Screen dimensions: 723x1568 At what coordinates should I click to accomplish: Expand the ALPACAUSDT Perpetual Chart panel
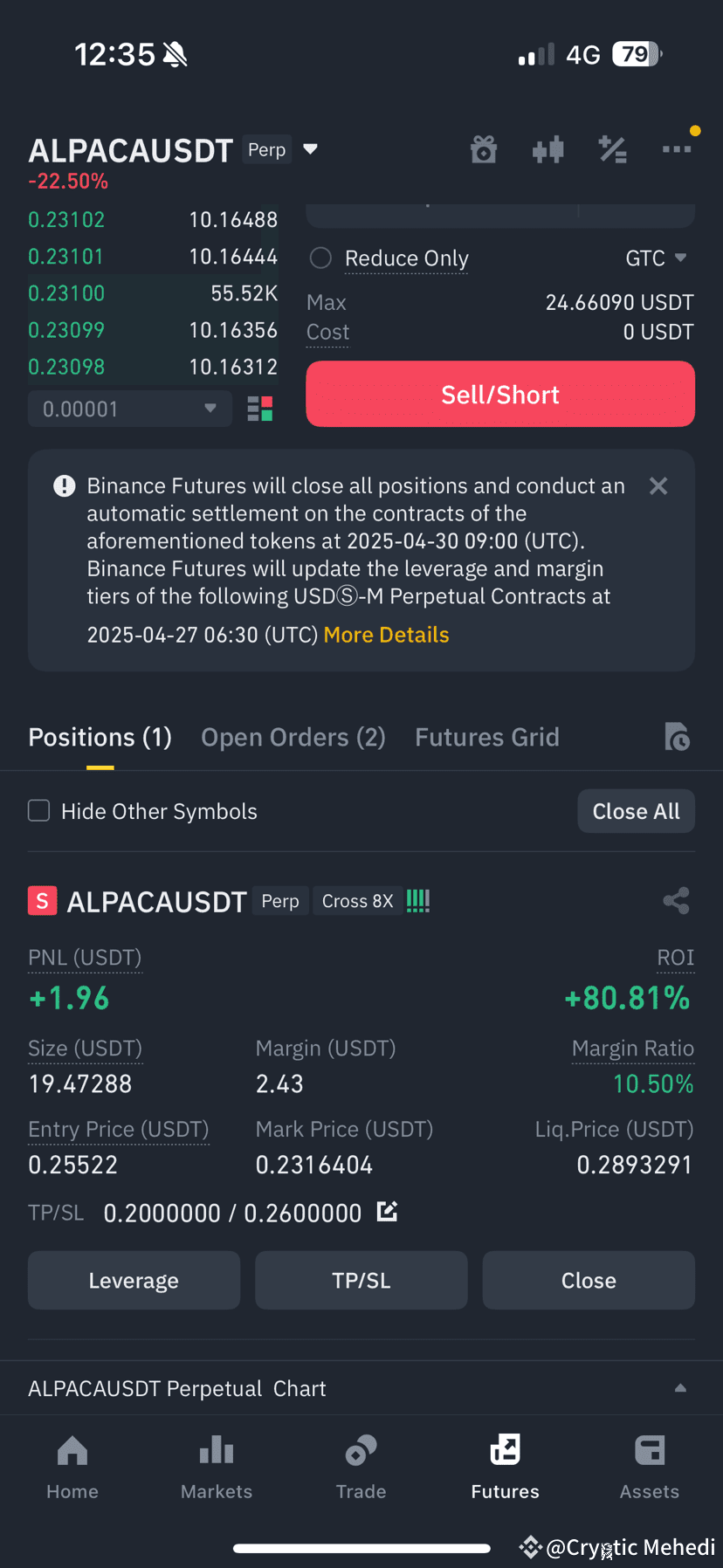pos(361,1388)
